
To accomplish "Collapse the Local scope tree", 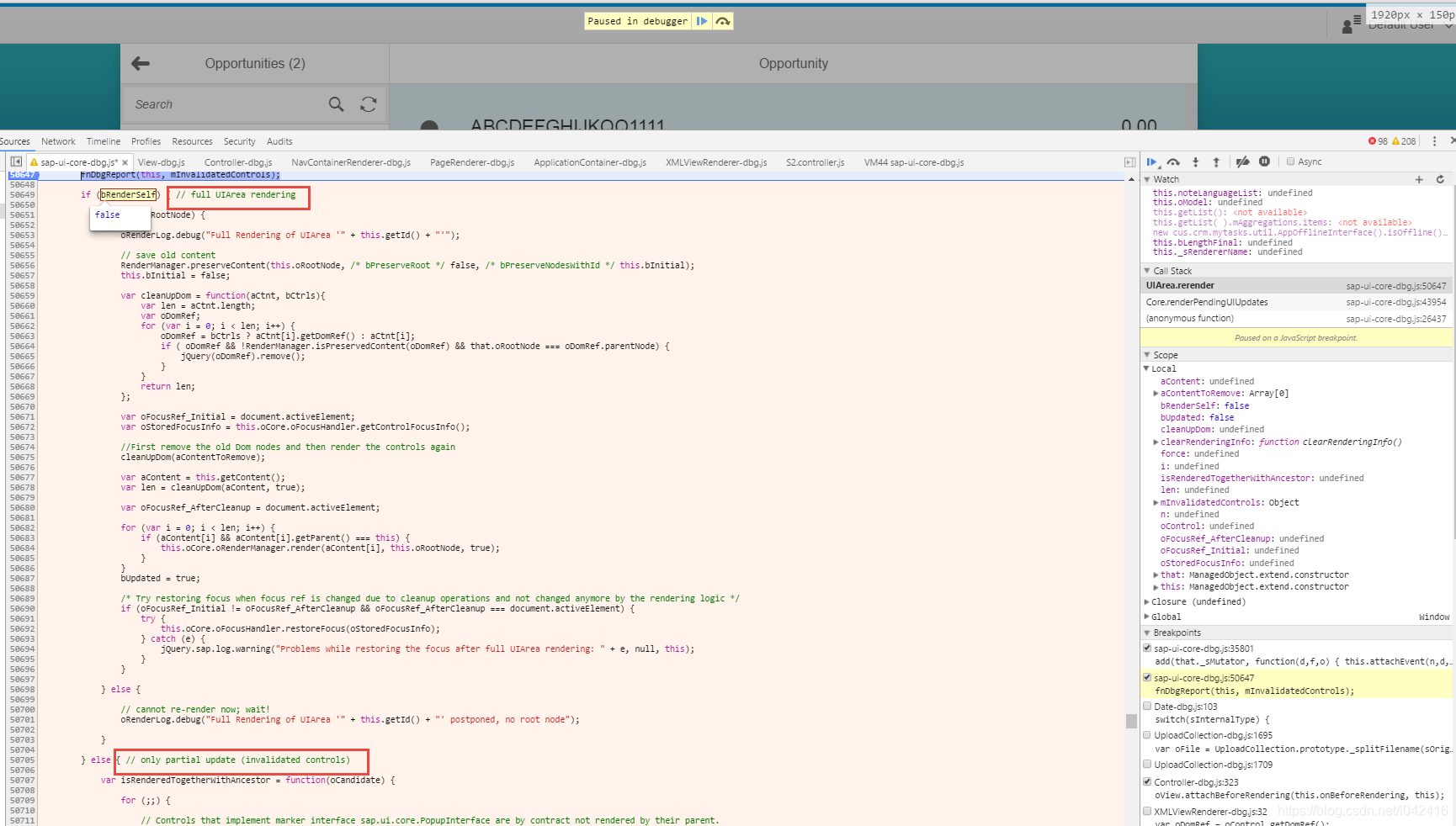I will click(1146, 368).
